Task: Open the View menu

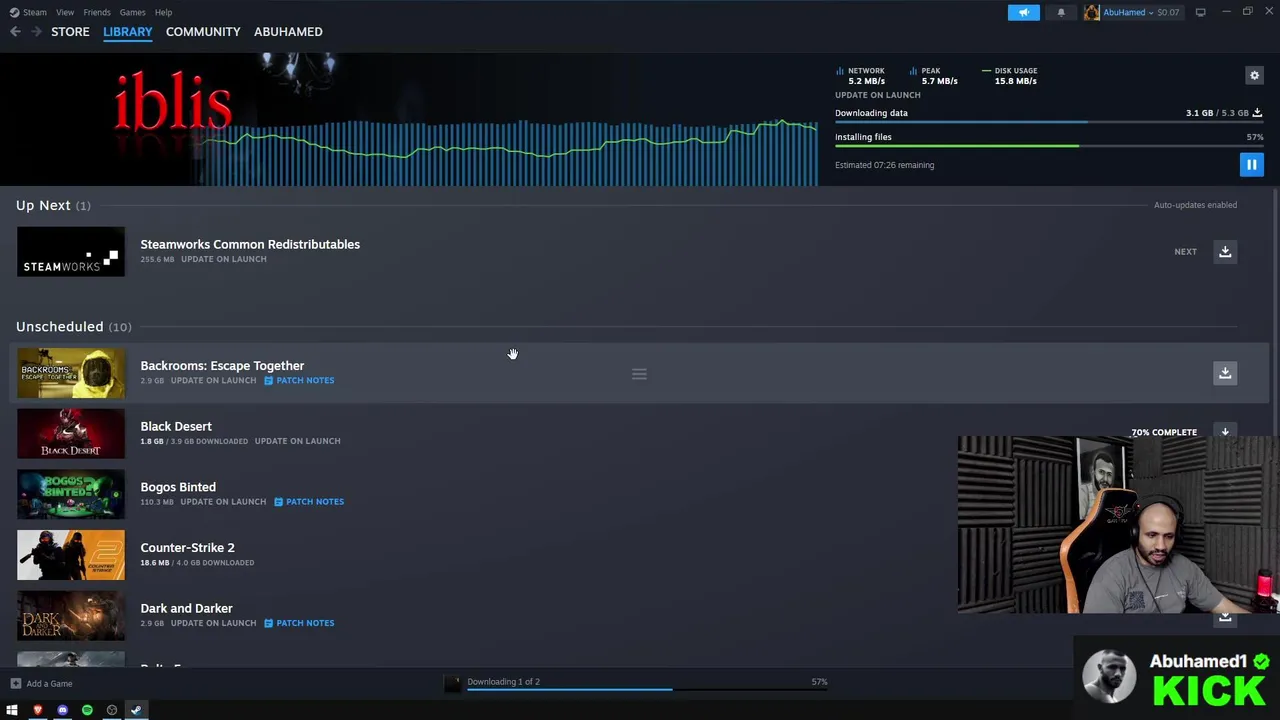Action: [x=65, y=12]
